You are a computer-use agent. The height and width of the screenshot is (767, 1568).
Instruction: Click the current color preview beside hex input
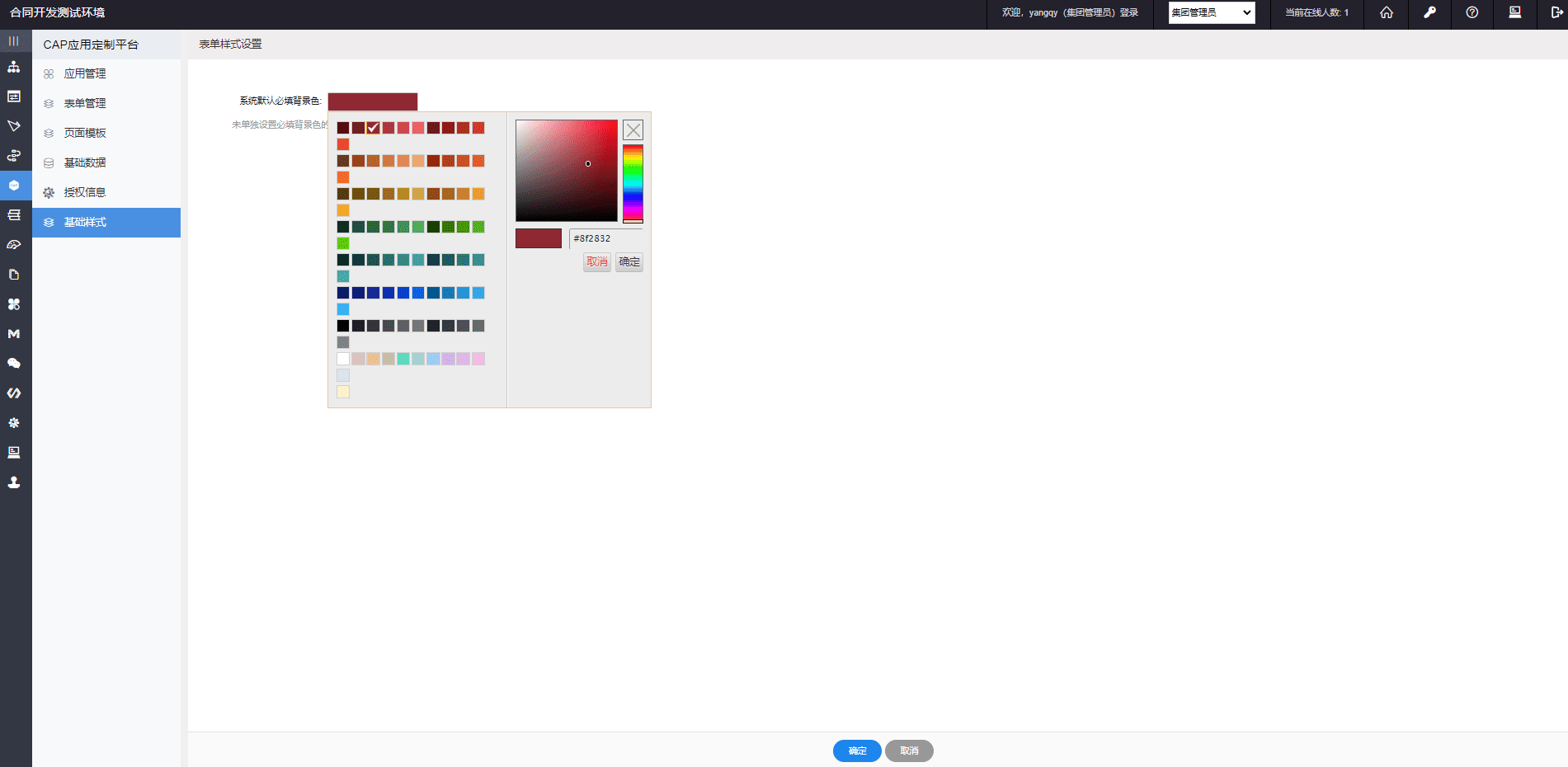539,238
